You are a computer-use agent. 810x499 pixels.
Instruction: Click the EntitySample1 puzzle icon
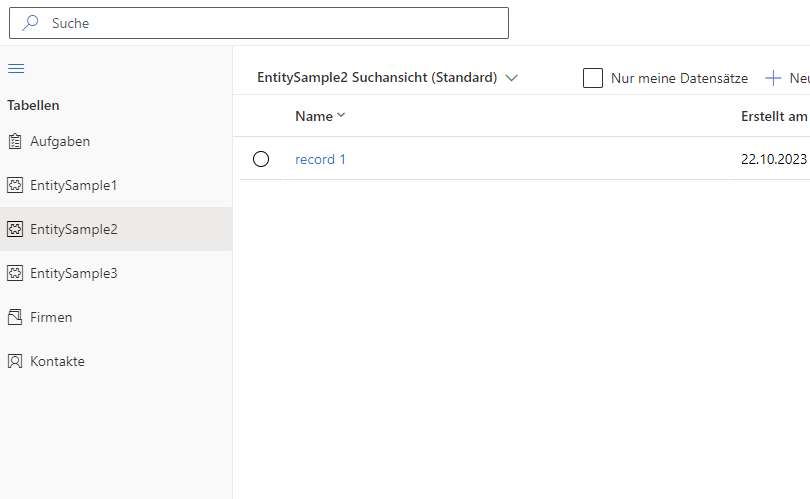point(15,185)
